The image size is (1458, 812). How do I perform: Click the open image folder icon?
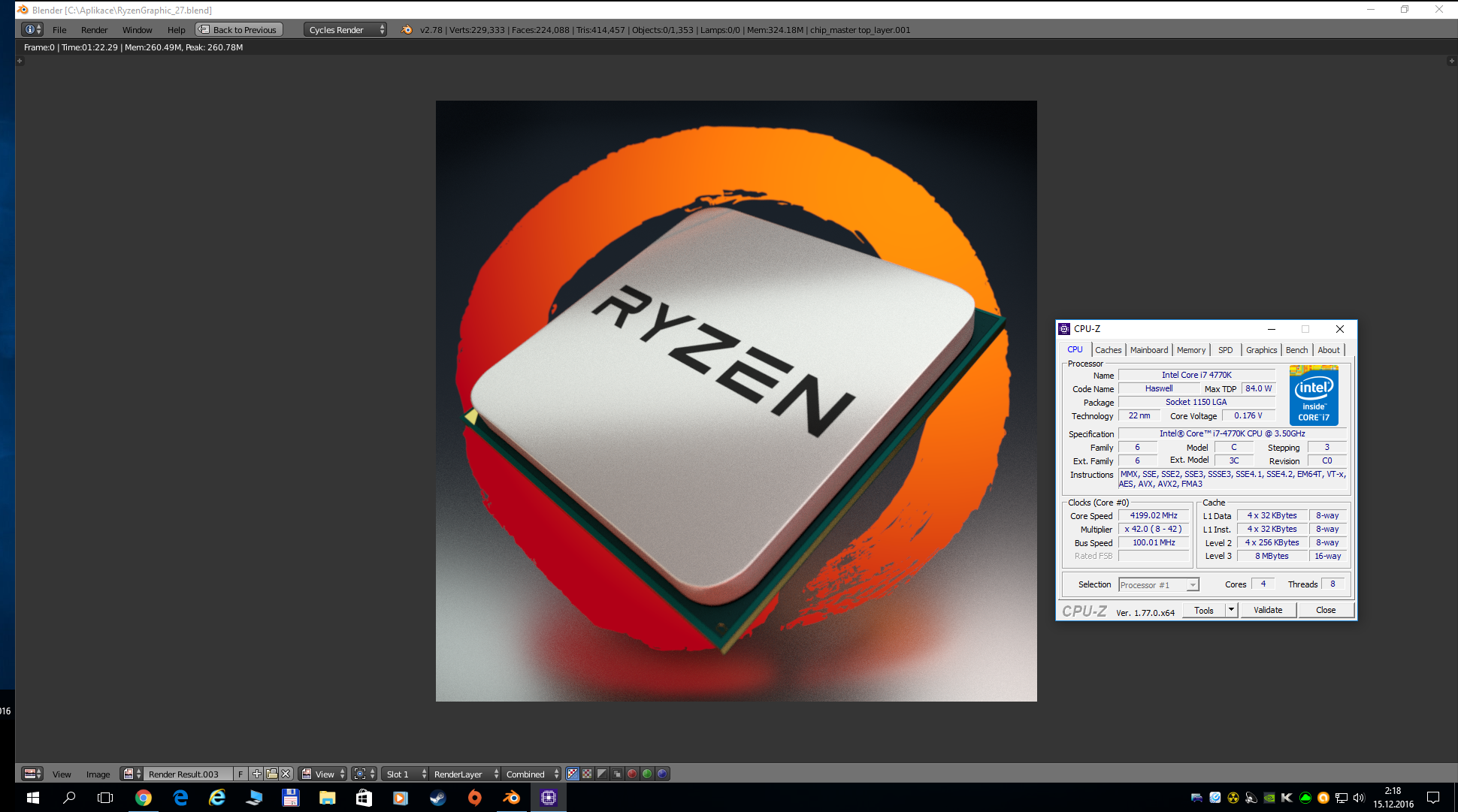point(271,774)
